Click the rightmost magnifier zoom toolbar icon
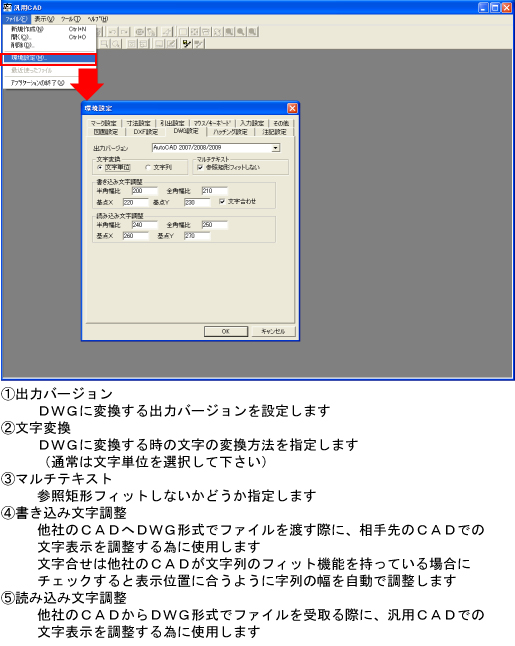This screenshot has width=515, height=646. click(253, 32)
